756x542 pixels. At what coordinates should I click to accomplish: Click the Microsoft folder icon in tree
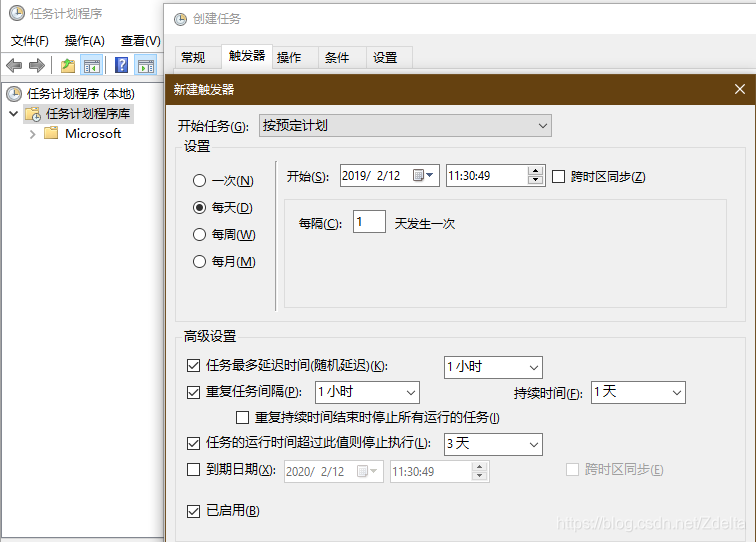click(x=51, y=133)
